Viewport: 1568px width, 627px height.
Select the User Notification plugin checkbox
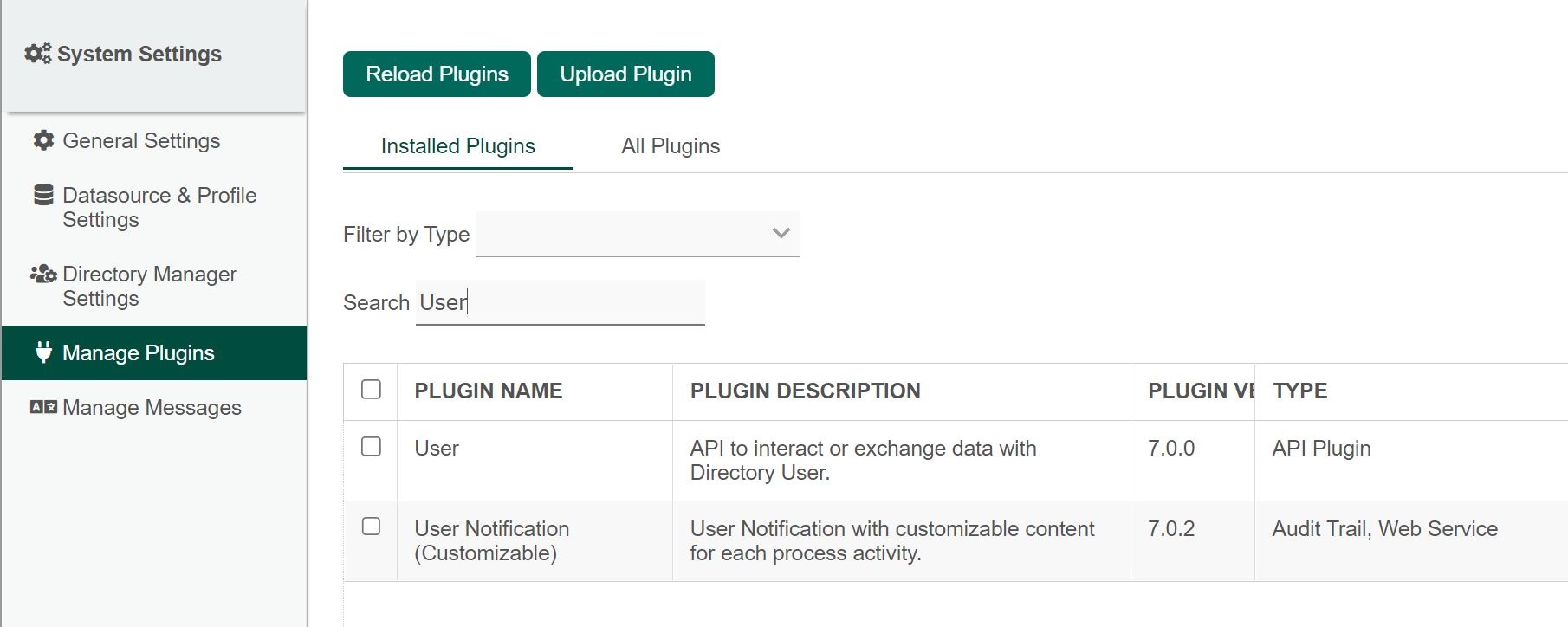click(x=371, y=527)
